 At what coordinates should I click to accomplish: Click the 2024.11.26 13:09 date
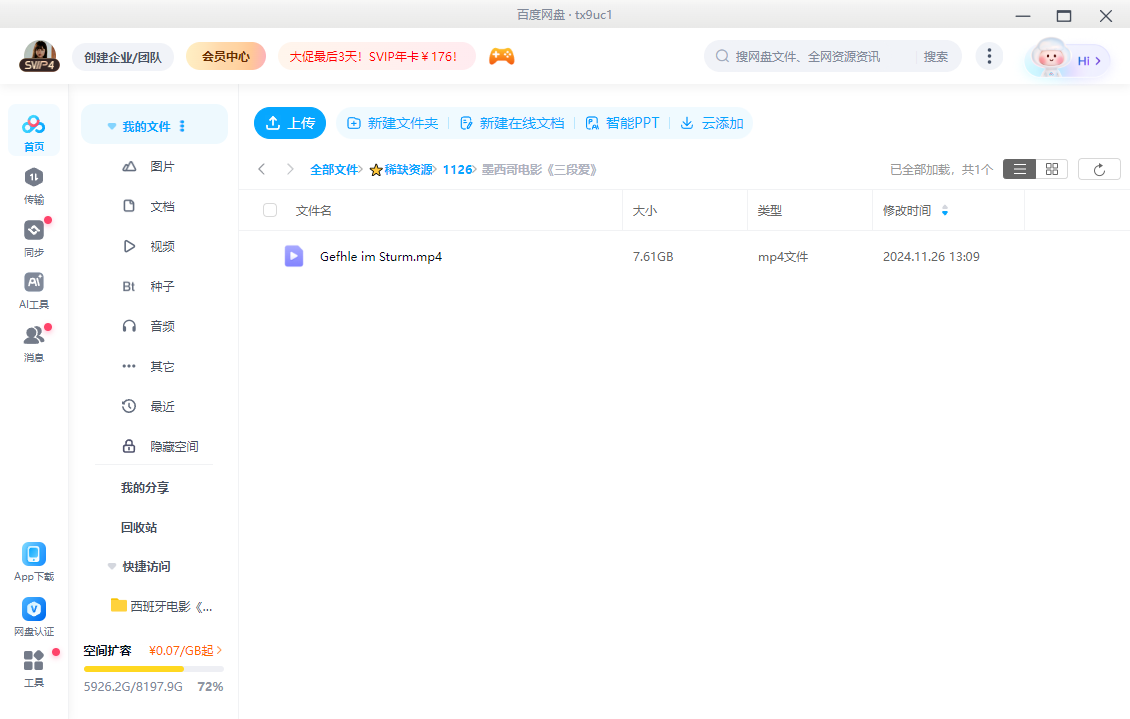(x=931, y=256)
